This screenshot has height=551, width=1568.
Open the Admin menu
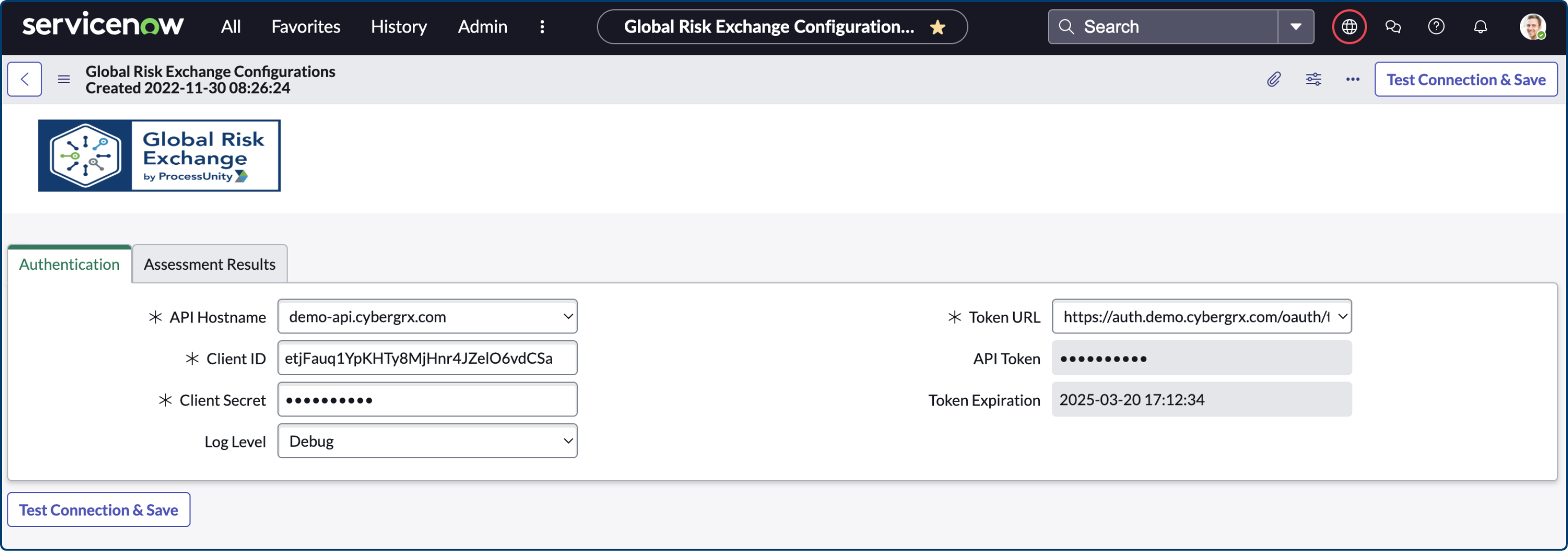tap(482, 26)
